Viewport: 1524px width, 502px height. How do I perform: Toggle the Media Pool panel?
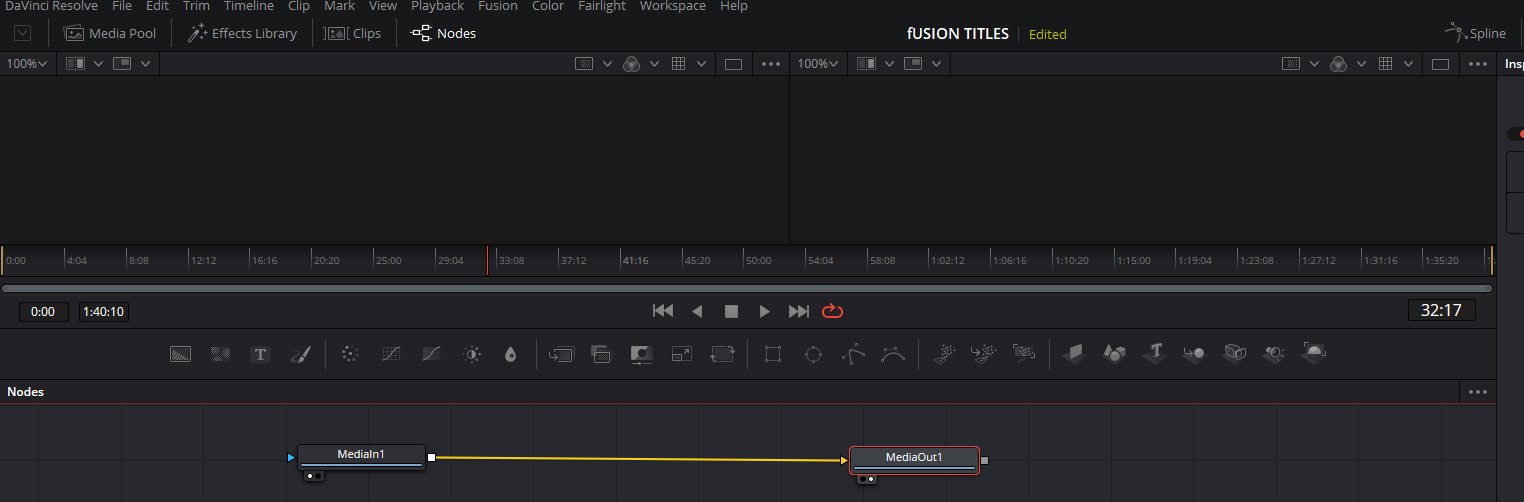(110, 33)
